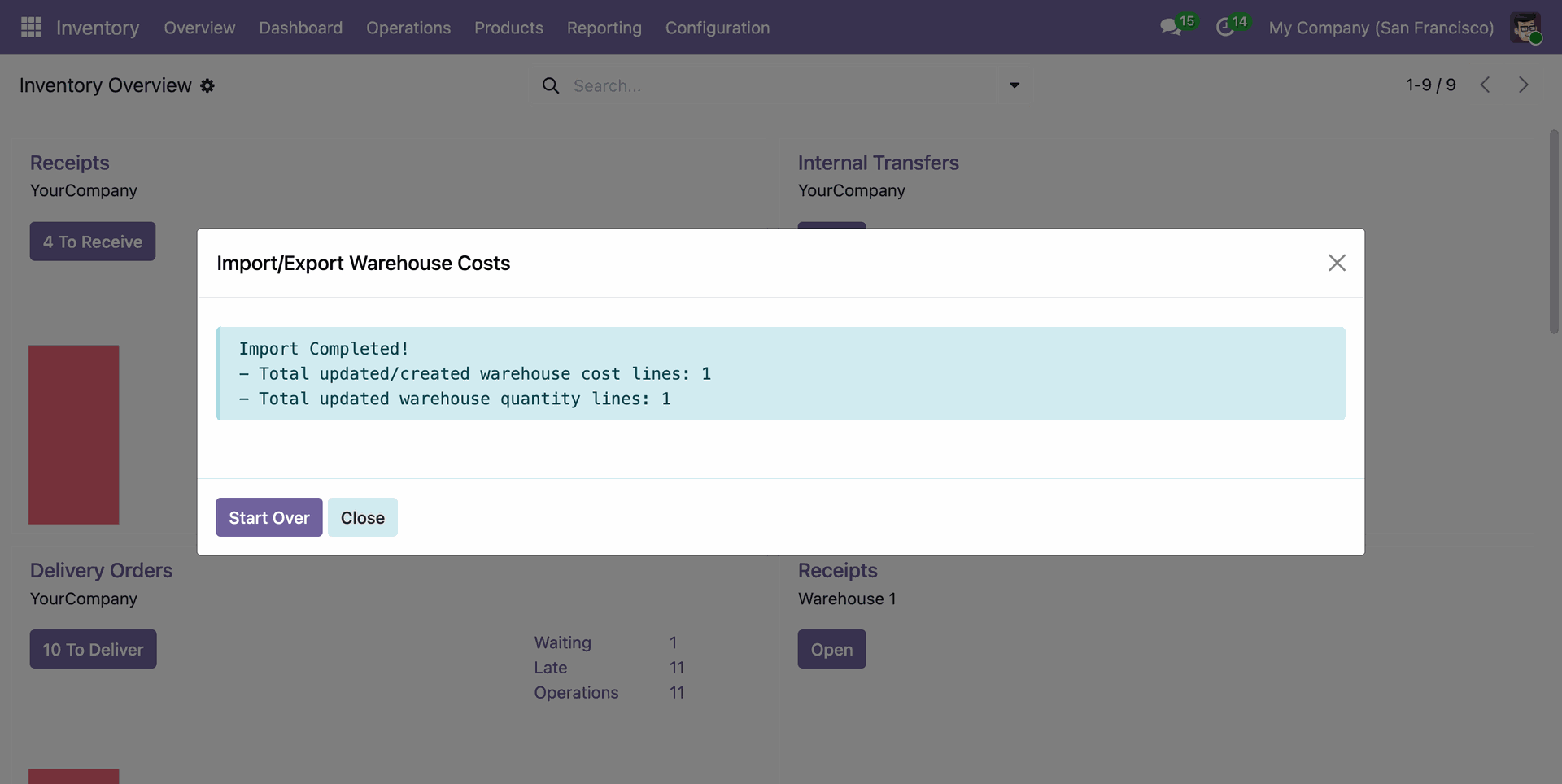Open the Products menu
This screenshot has width=1562, height=784.
[508, 28]
